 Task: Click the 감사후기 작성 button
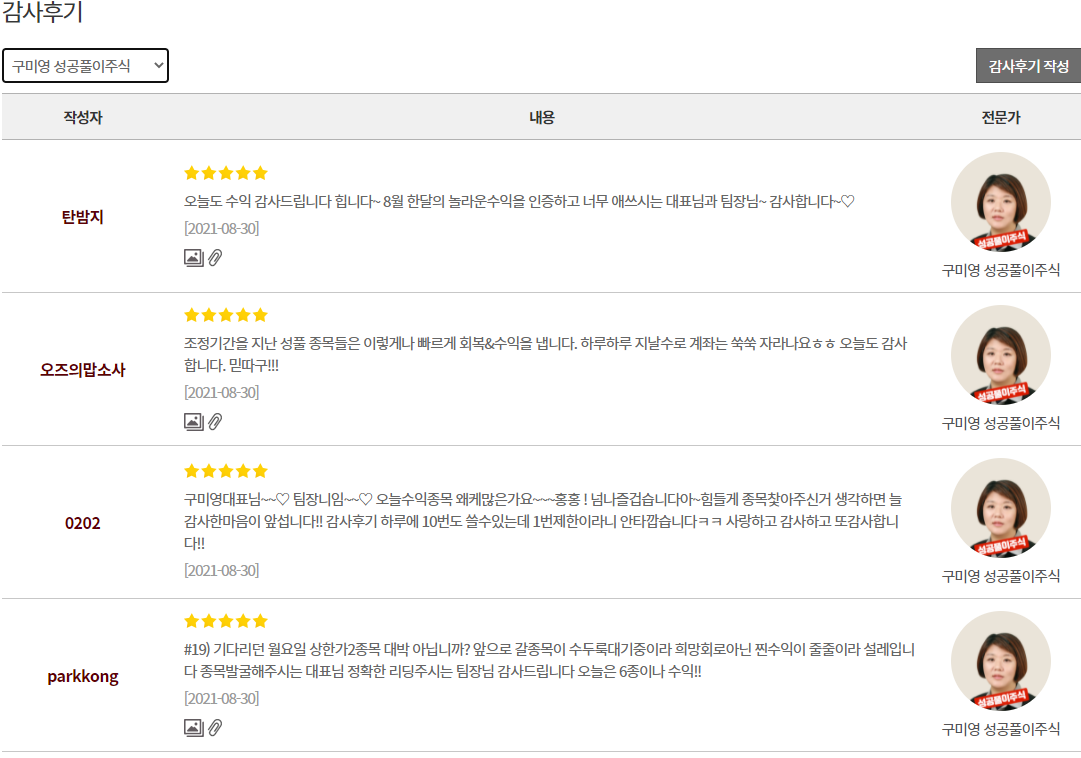click(1028, 66)
